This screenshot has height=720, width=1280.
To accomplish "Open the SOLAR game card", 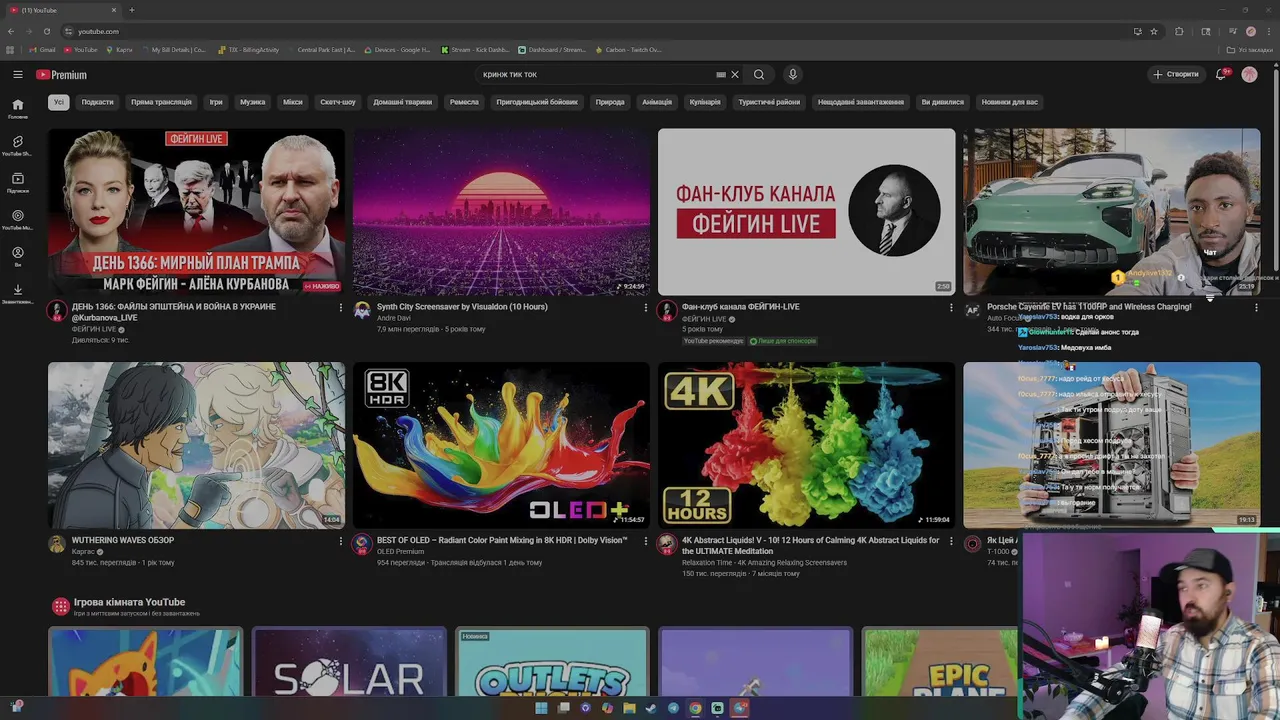I will (349, 662).
